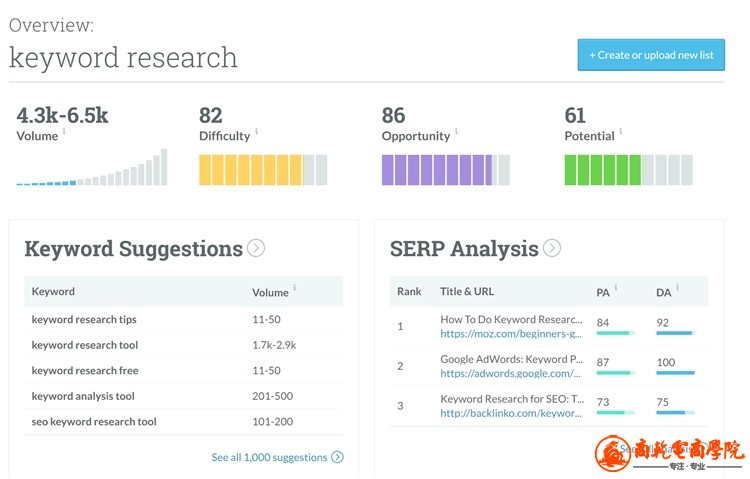Open the backlinko.com keyword result URL
Image resolution: width=750 pixels, height=479 pixels.
510,413
